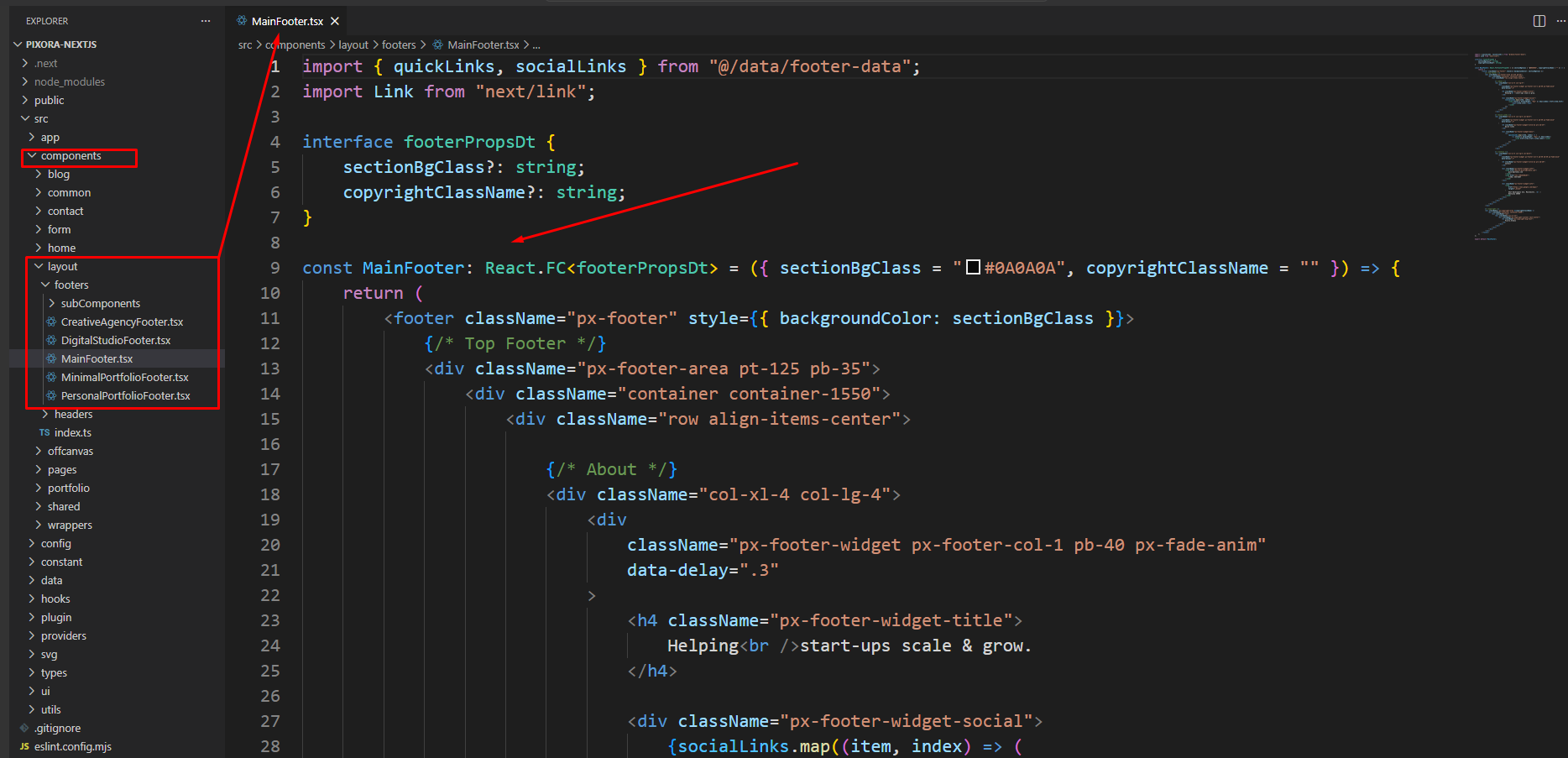Click the DigitalStudioFooter.tsx file icon
This screenshot has height=758, width=1568.
(x=51, y=341)
